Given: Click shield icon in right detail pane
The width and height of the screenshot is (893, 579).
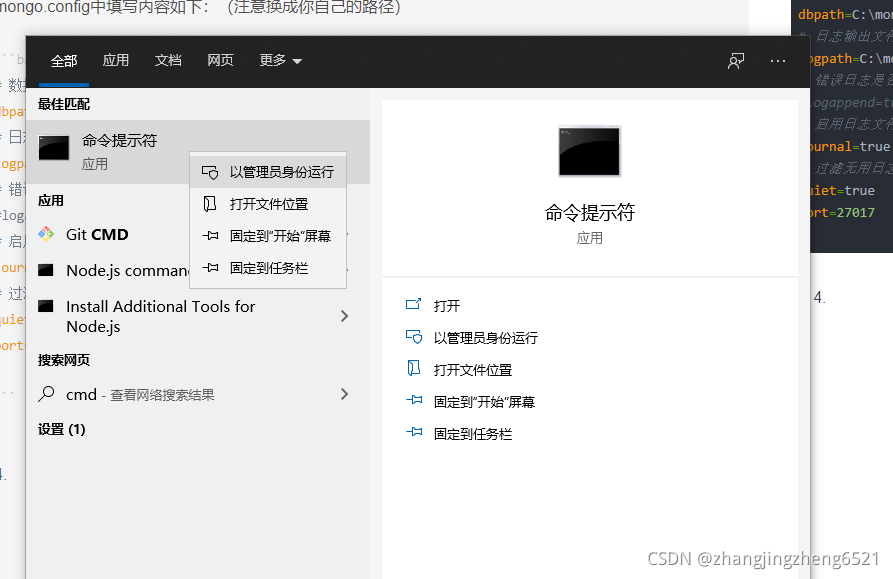Looking at the screenshot, I should 414,336.
